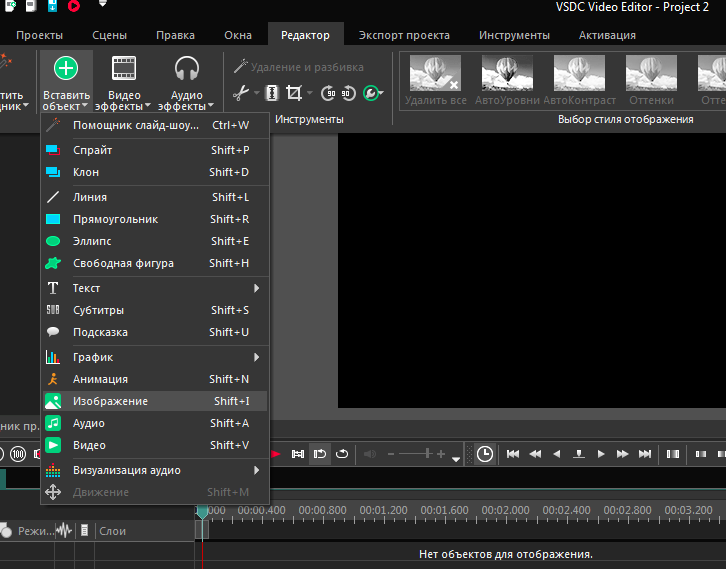Expand the crop tool options arrow

310,93
